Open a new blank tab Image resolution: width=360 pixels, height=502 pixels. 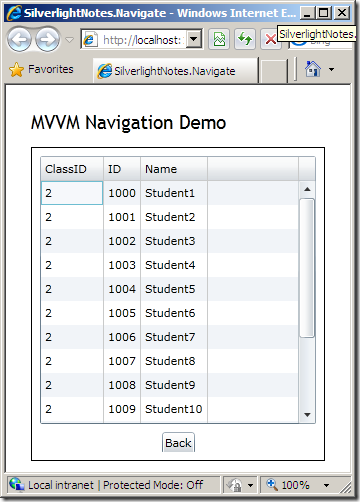point(274,71)
